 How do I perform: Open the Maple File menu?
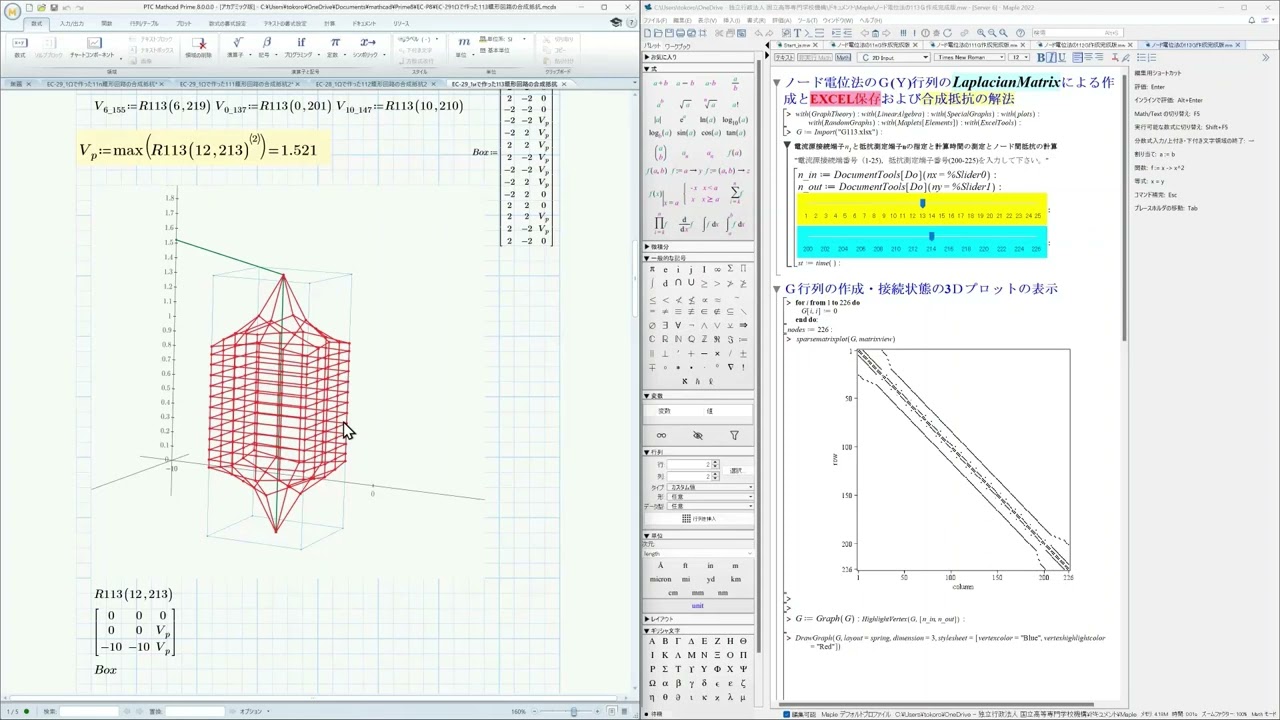point(655,20)
